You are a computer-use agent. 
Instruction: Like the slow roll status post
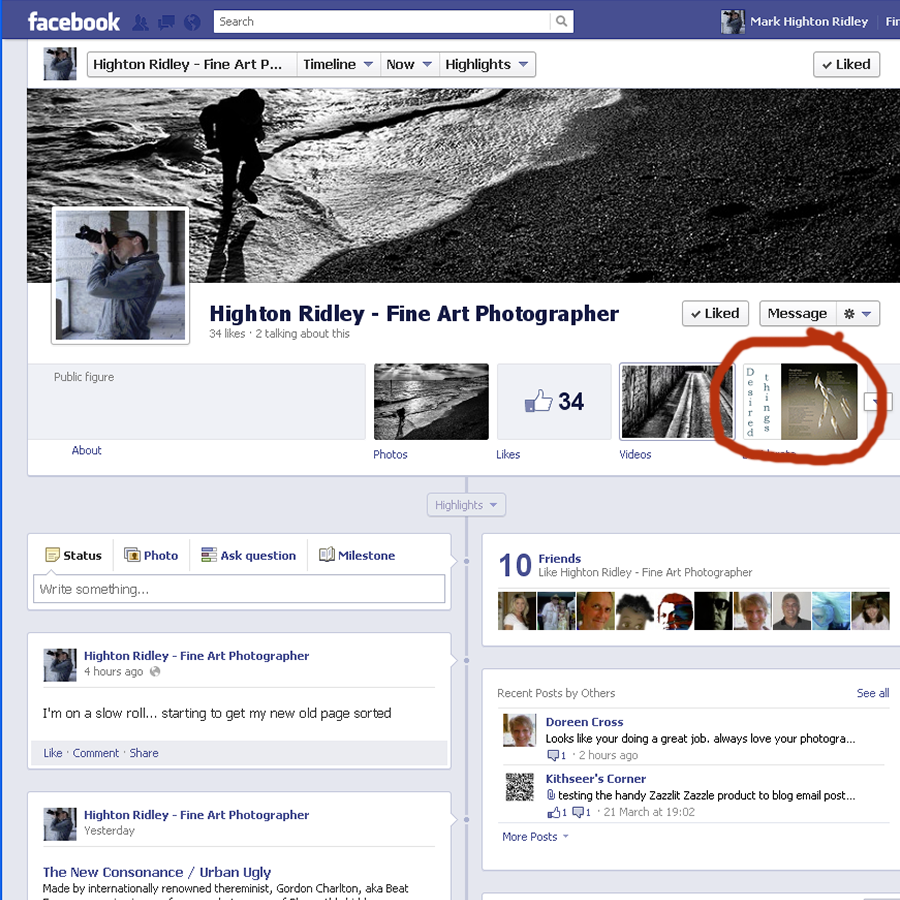[x=53, y=753]
